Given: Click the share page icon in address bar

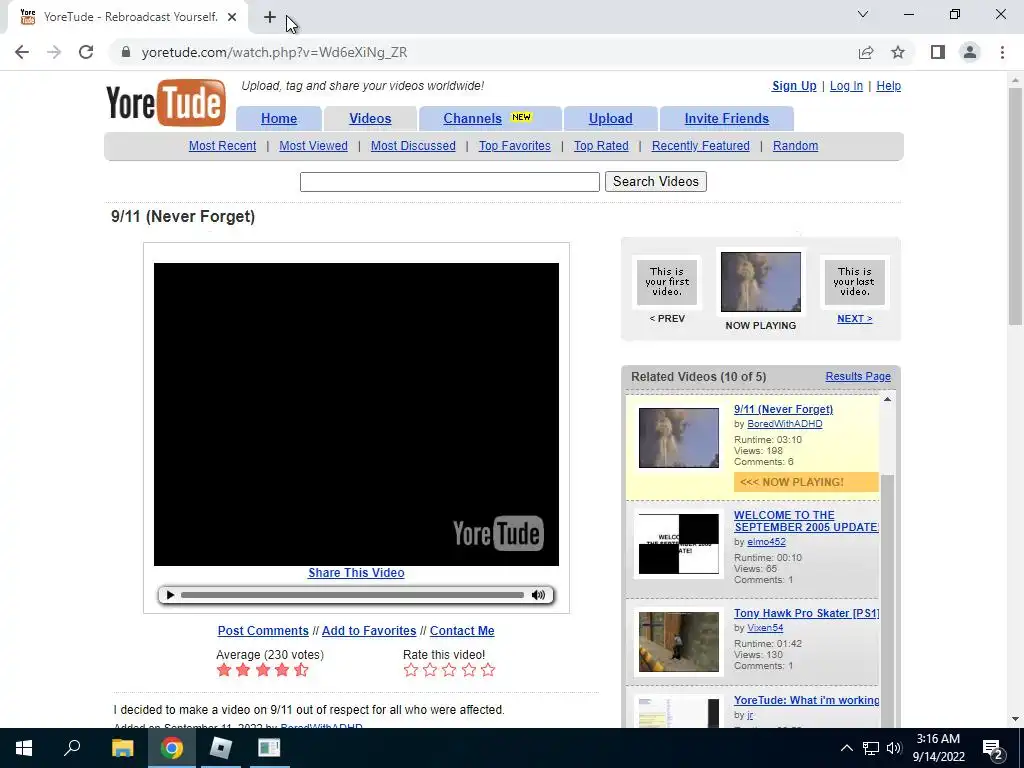Looking at the screenshot, I should [866, 52].
